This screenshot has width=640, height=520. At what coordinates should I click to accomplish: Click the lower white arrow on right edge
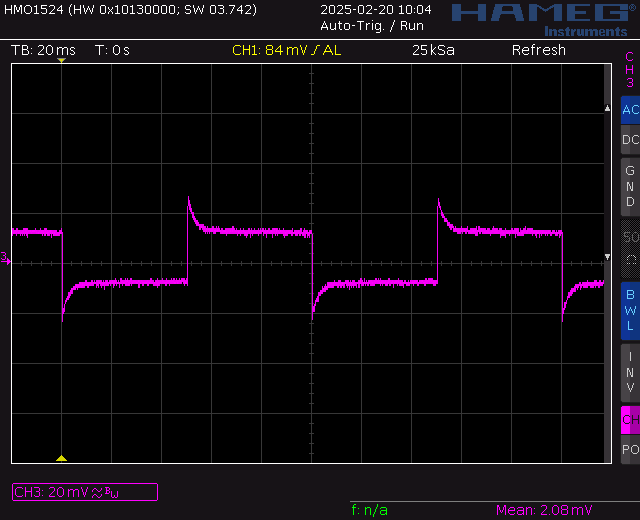(606, 258)
